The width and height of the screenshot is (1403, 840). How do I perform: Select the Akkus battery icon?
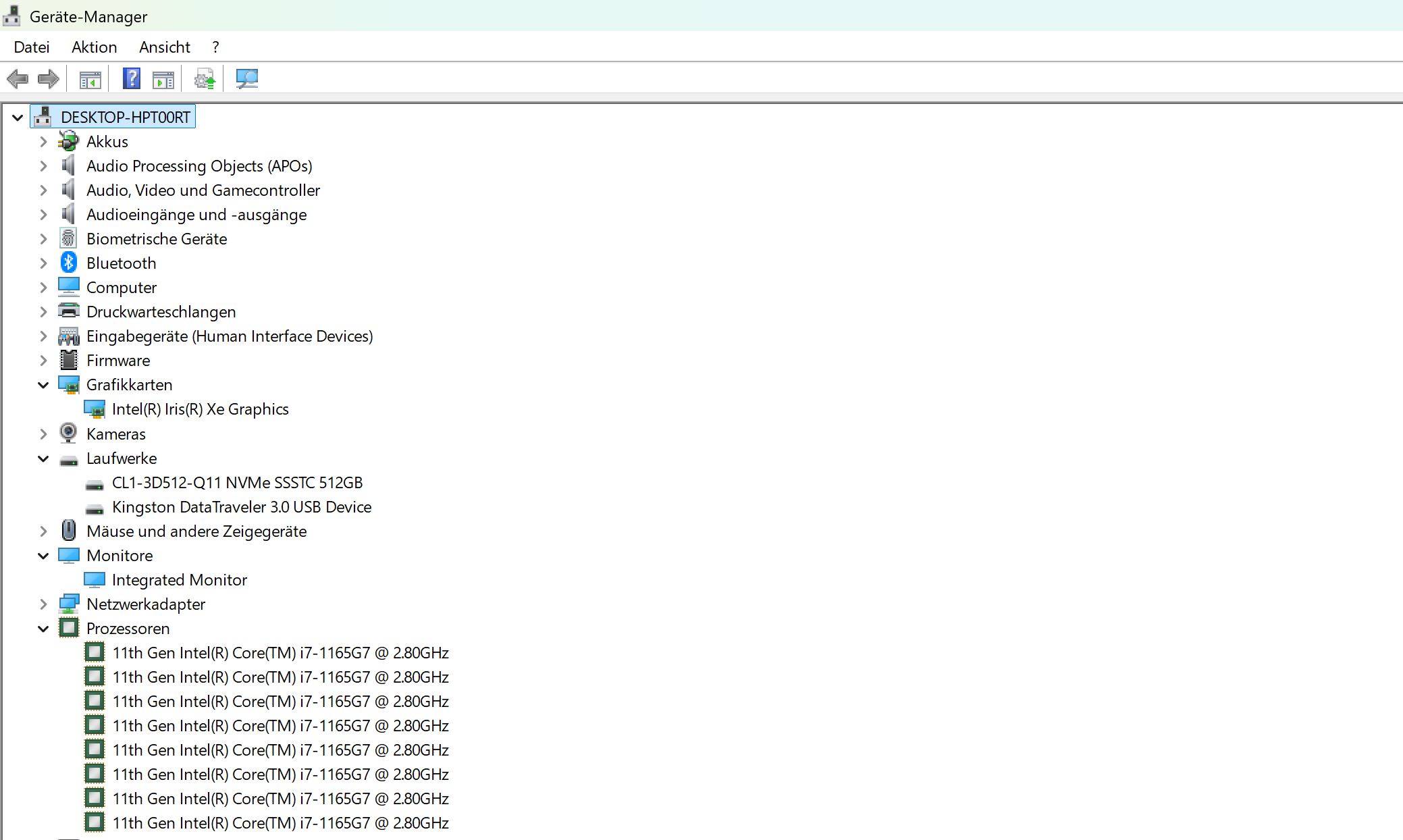[x=68, y=141]
